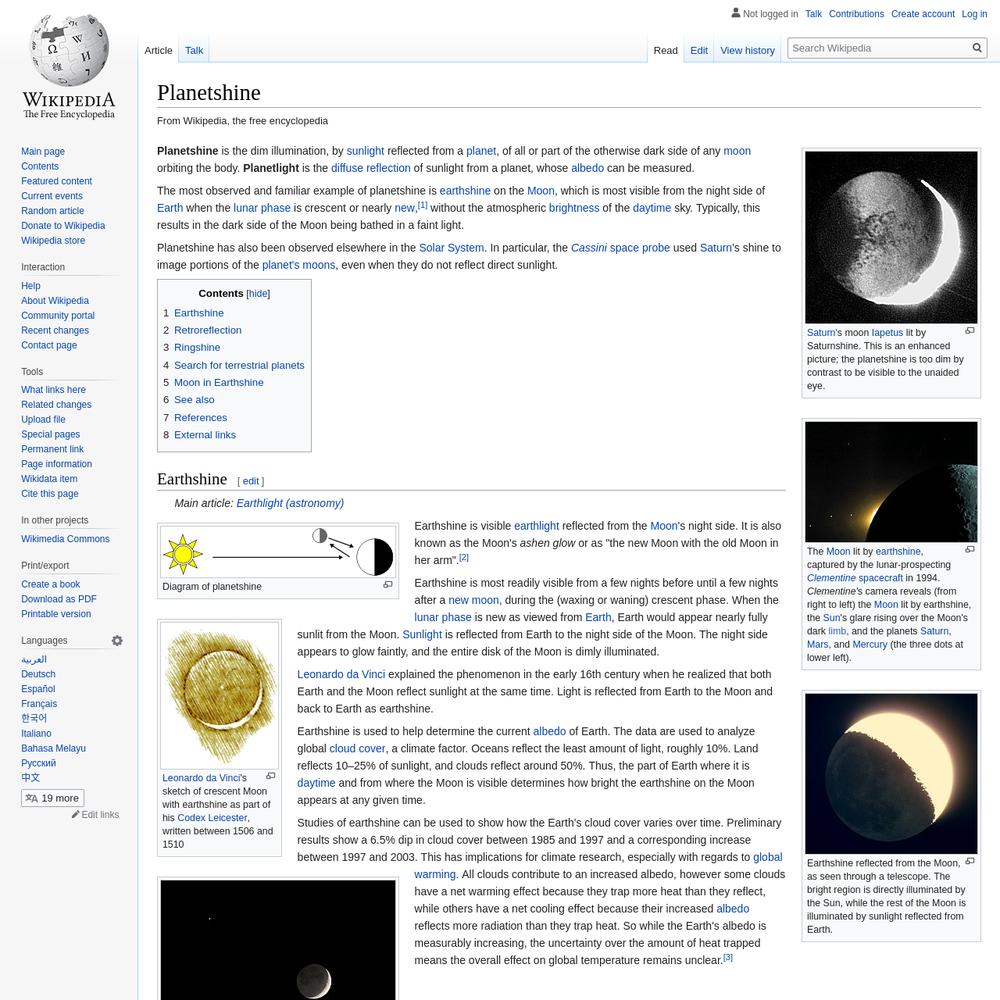Select the Read tab
Image resolution: width=1000 pixels, height=1000 pixels.
665,50
